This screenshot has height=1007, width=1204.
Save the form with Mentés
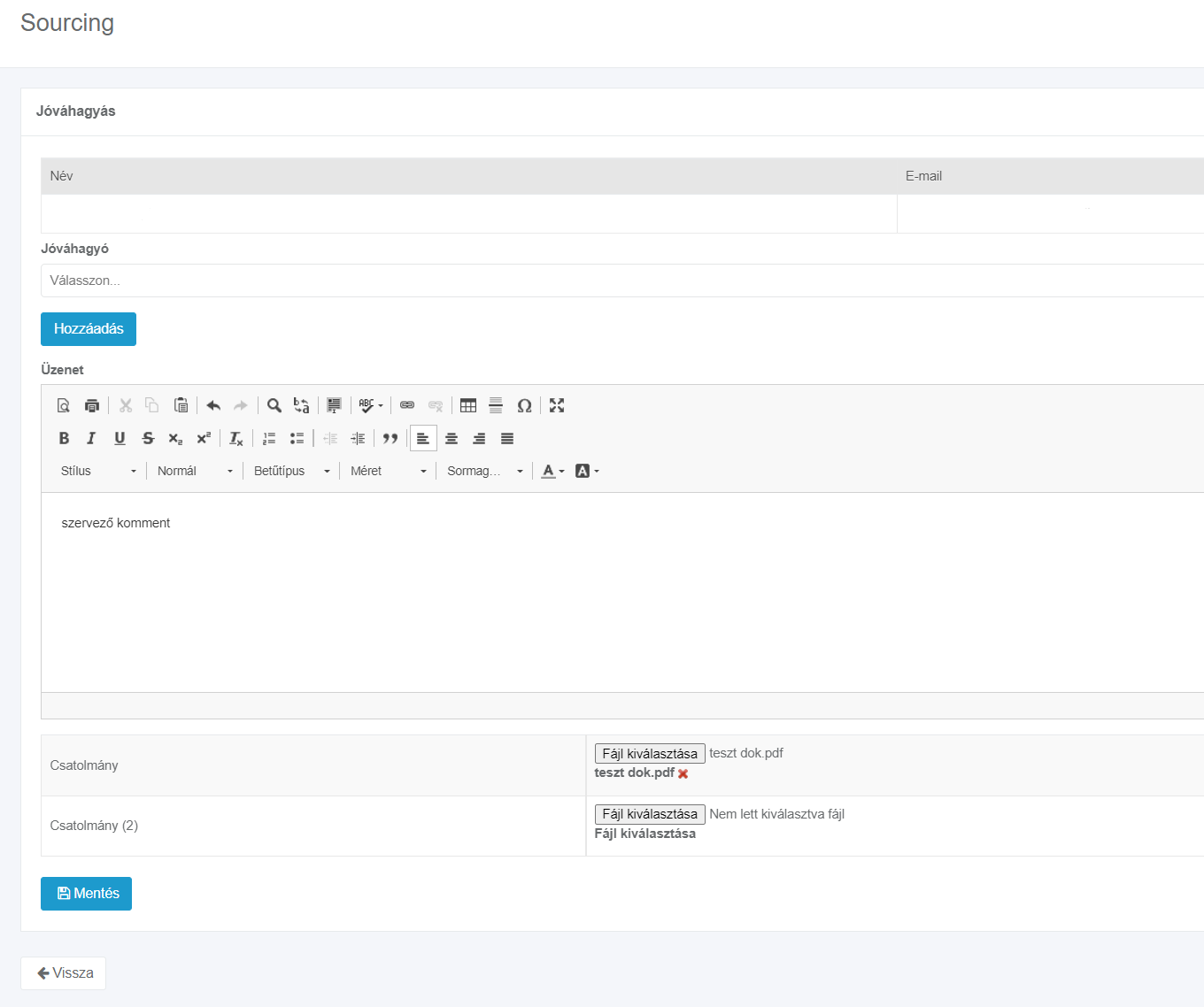pos(86,894)
